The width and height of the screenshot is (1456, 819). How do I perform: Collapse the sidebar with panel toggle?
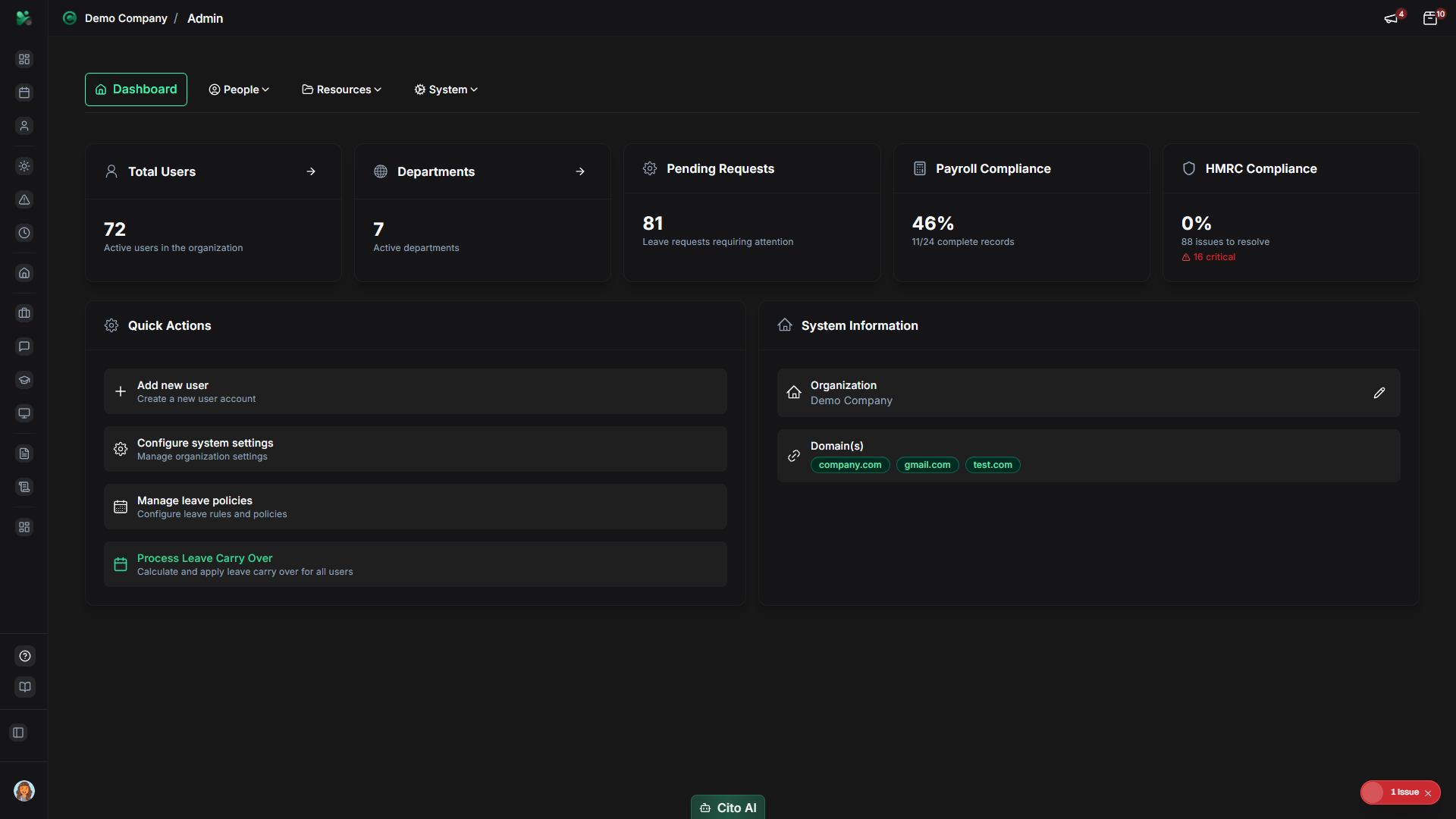pyautogui.click(x=17, y=733)
